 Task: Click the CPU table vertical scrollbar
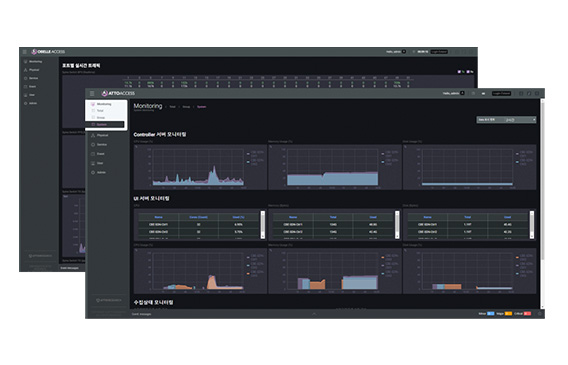(263, 225)
